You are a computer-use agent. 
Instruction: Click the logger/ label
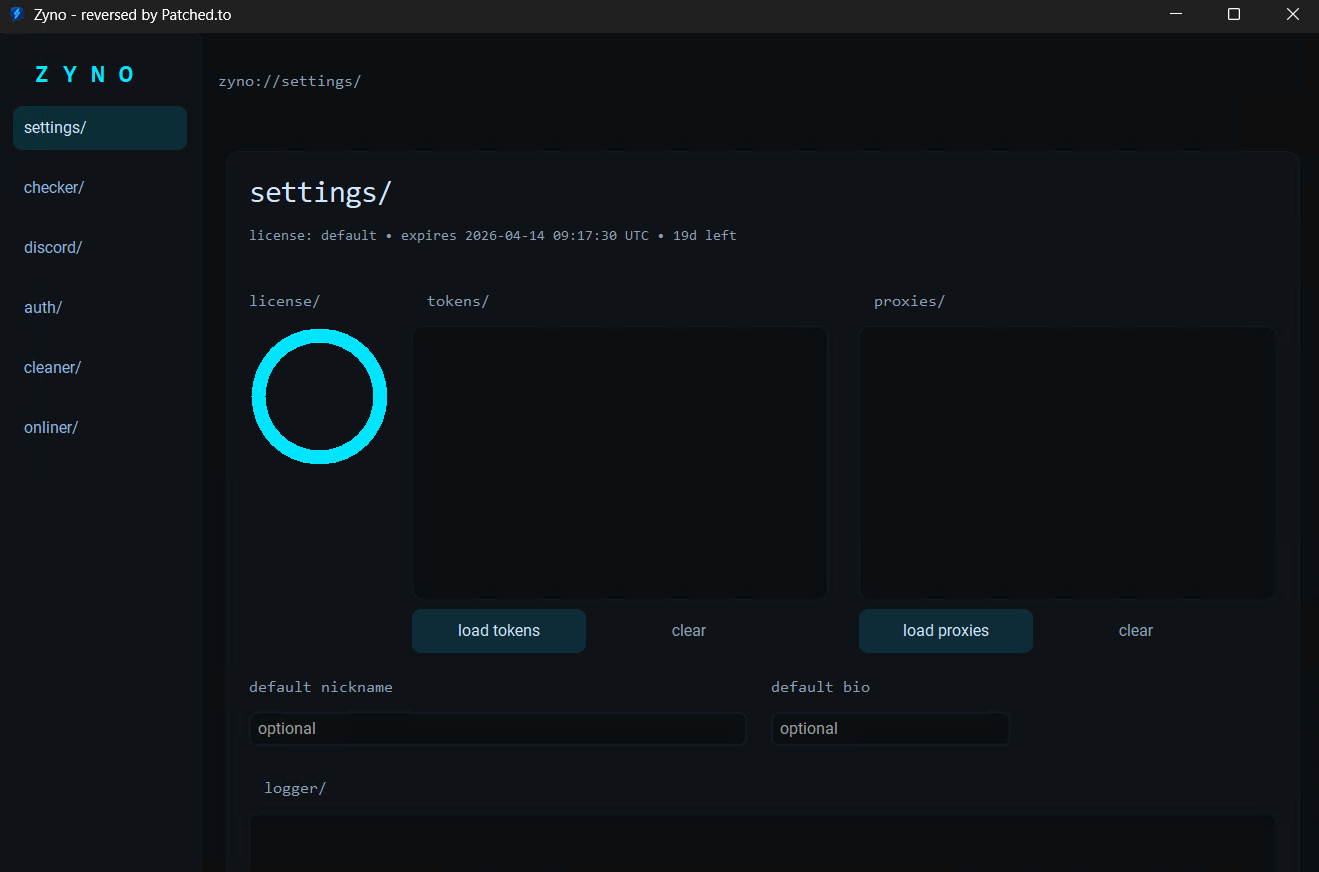(295, 788)
